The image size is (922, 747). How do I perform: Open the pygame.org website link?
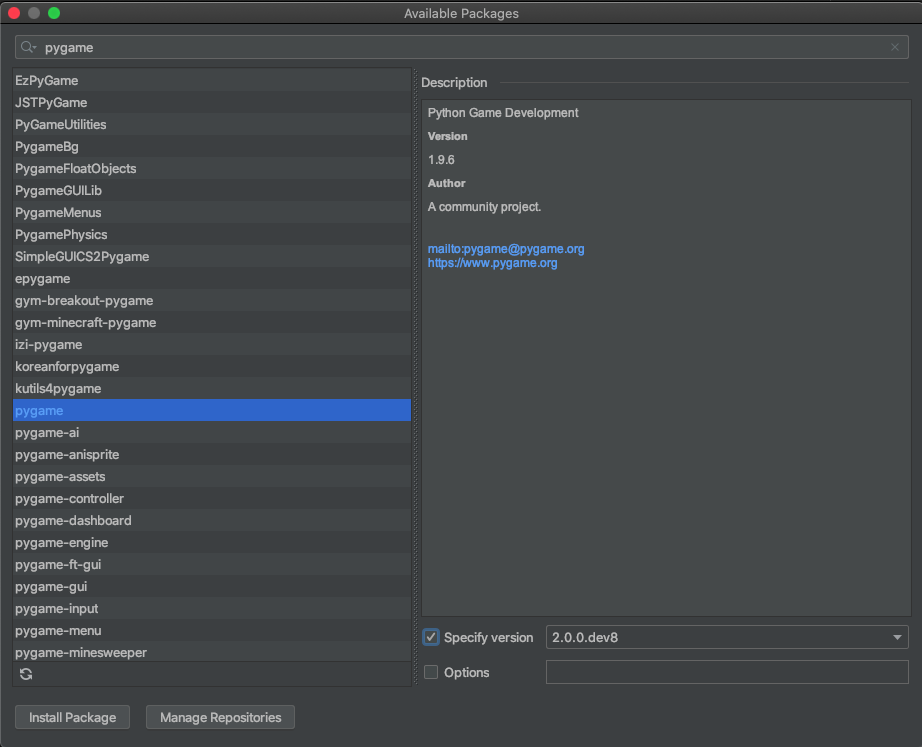pyautogui.click(x=492, y=263)
